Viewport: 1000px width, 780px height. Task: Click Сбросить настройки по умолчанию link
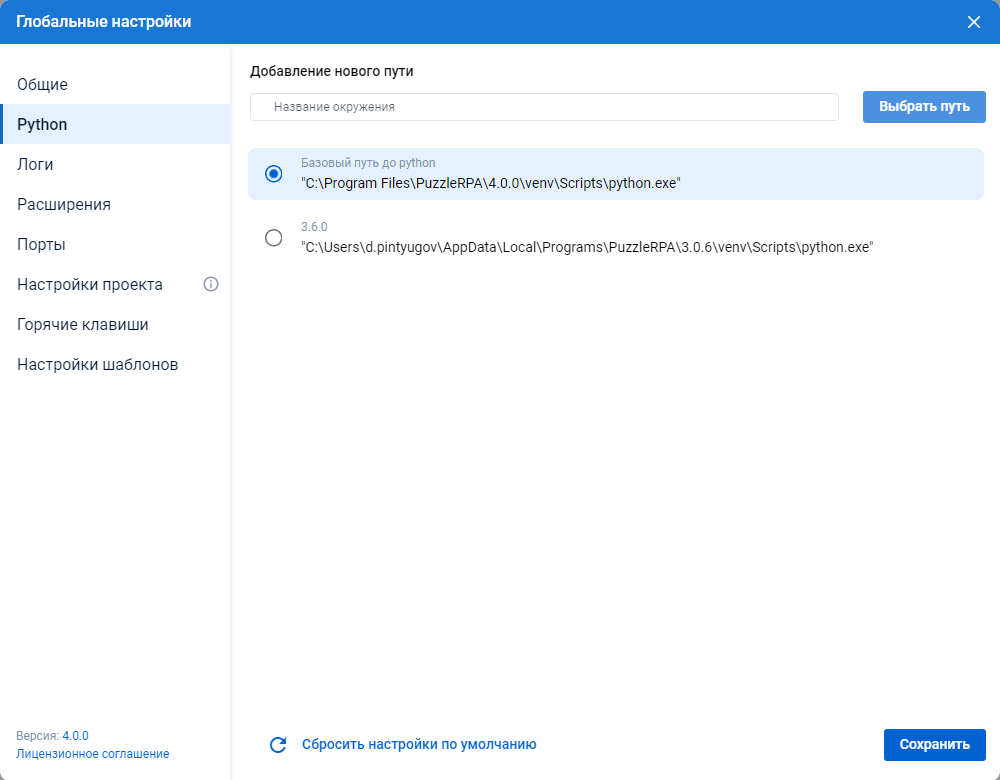(x=419, y=744)
